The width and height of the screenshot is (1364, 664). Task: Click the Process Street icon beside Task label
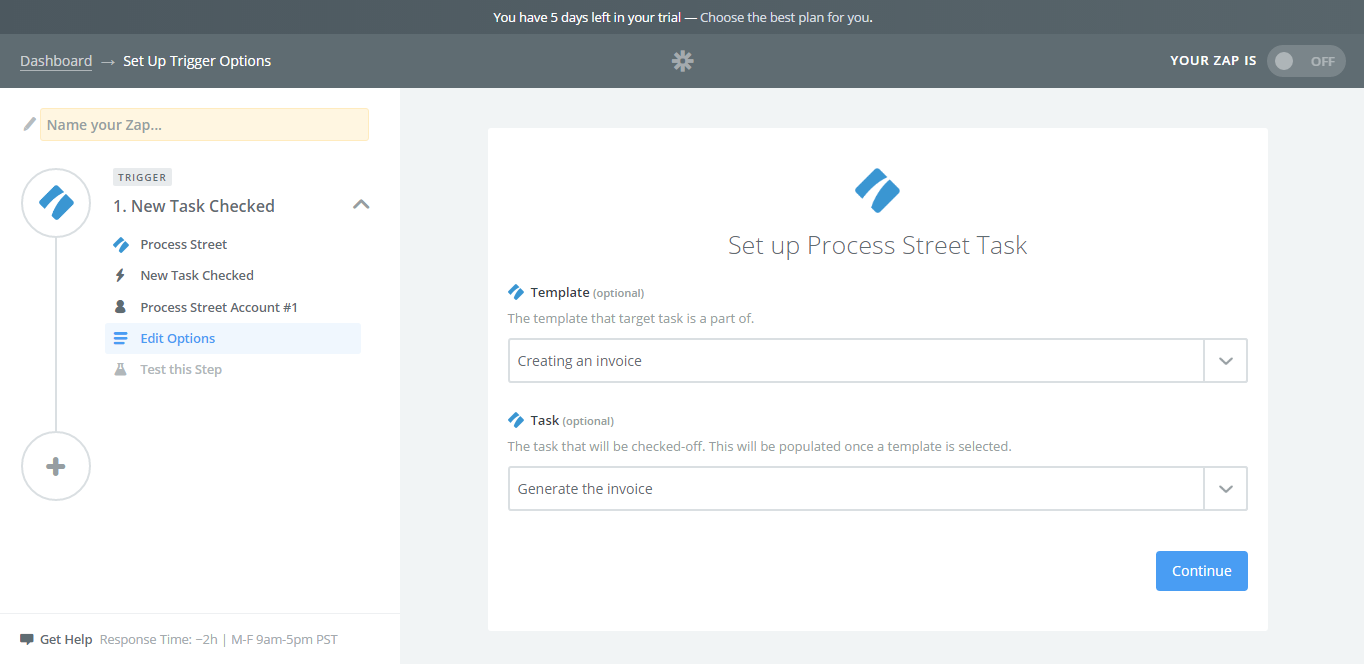click(516, 420)
